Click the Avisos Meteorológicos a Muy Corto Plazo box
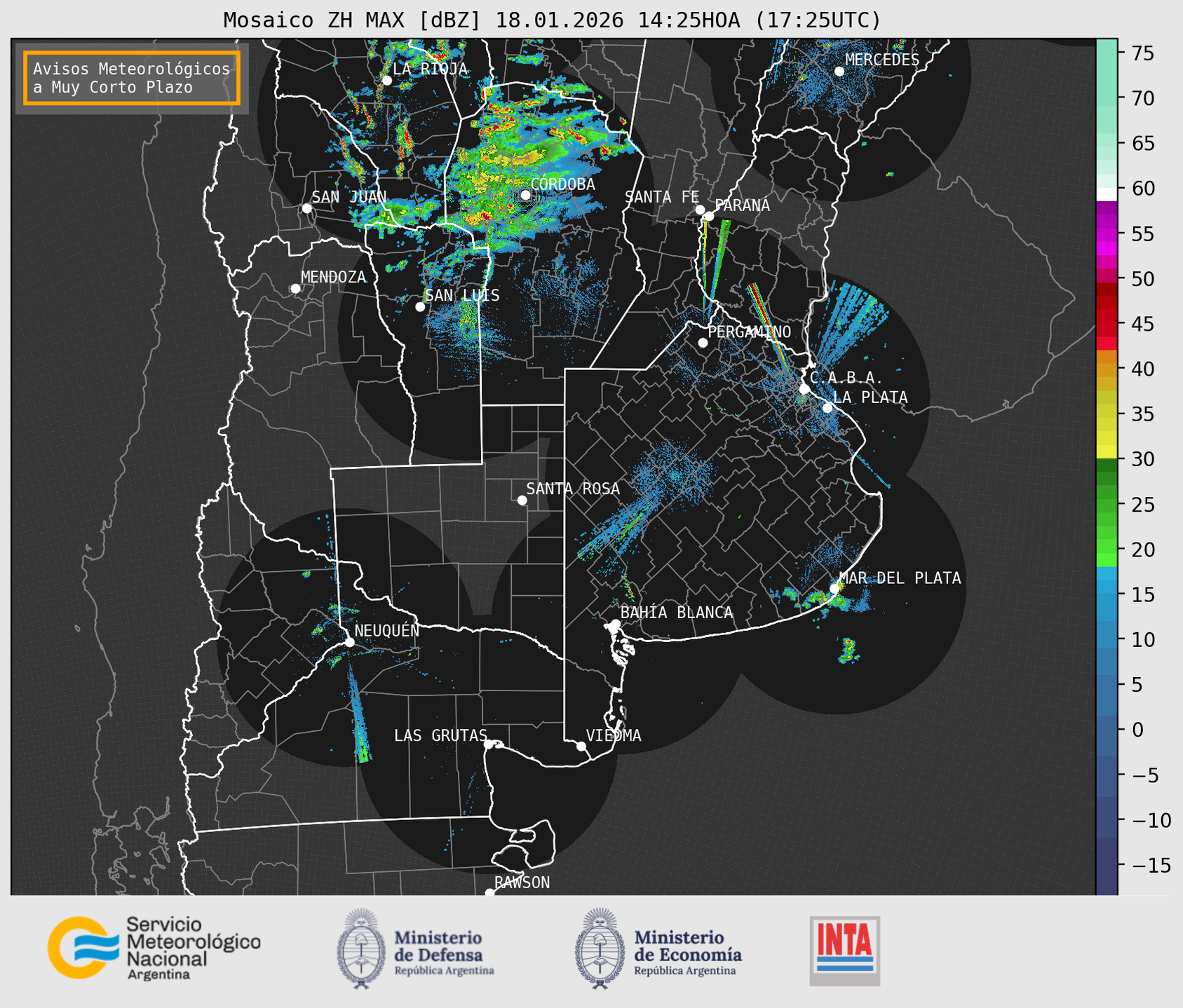 pyautogui.click(x=132, y=78)
